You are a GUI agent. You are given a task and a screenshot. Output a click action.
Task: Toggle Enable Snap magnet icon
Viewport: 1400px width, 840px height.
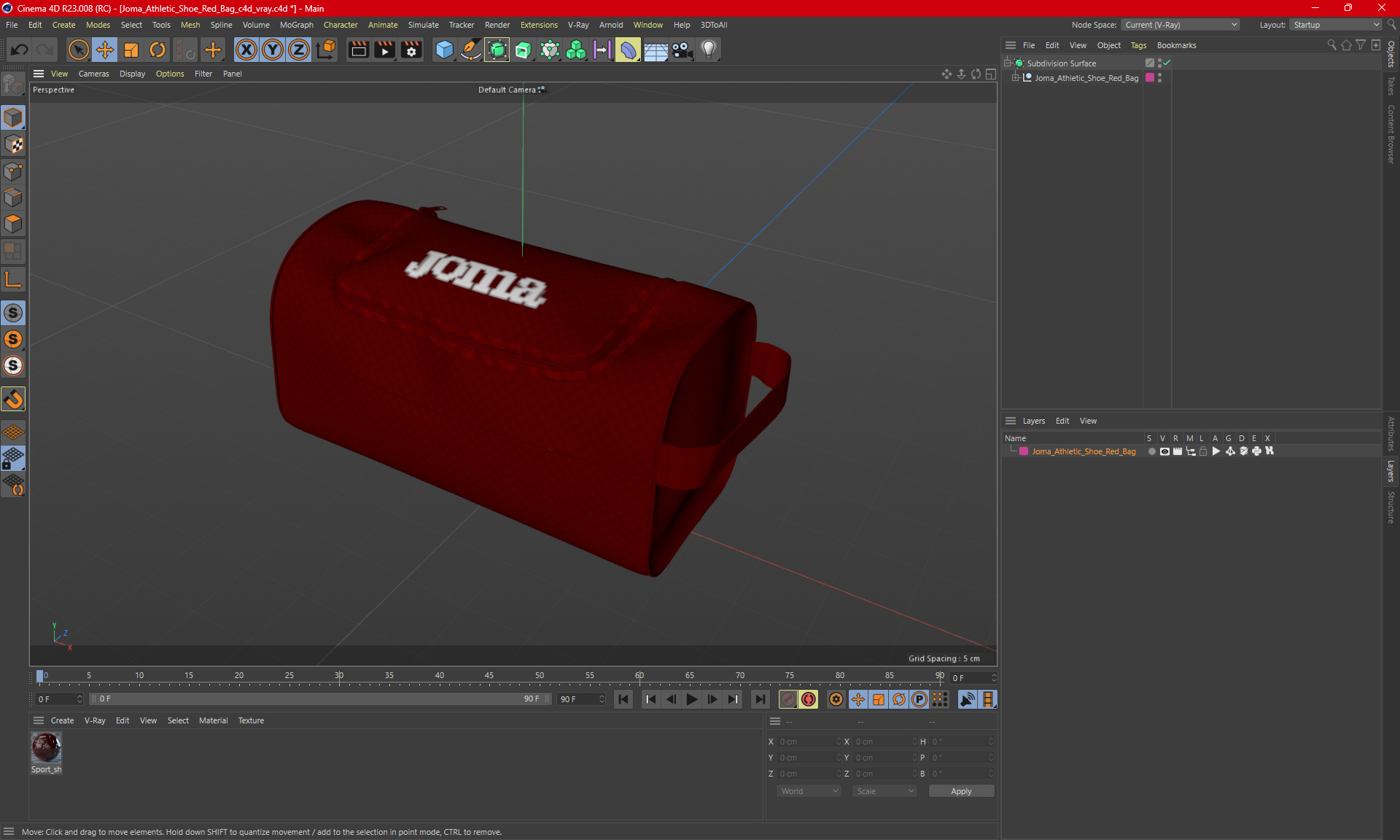click(x=13, y=399)
